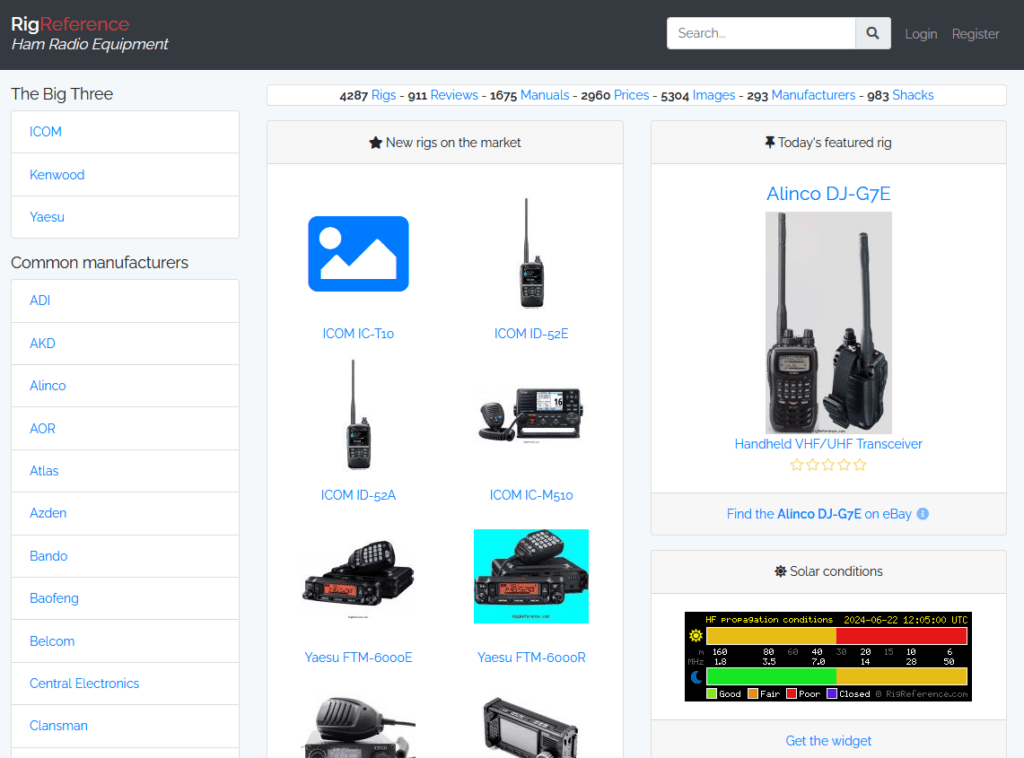Select Alinco in Common manufacturers list

pos(125,386)
